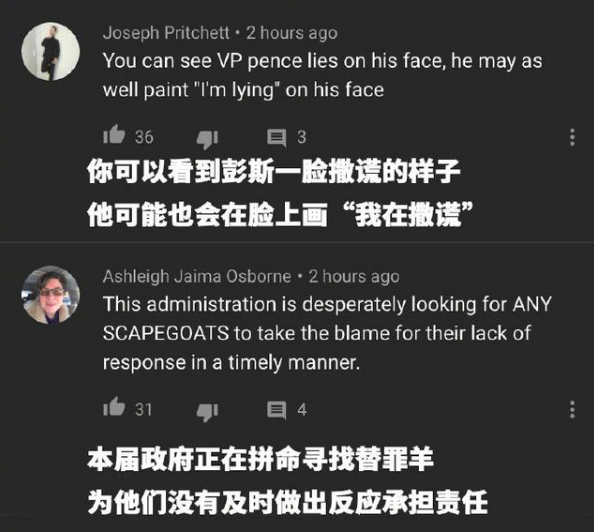594x532 pixels.
Task: Open three-dot menu for Joseph Pritchett's comment
Action: click(x=572, y=137)
